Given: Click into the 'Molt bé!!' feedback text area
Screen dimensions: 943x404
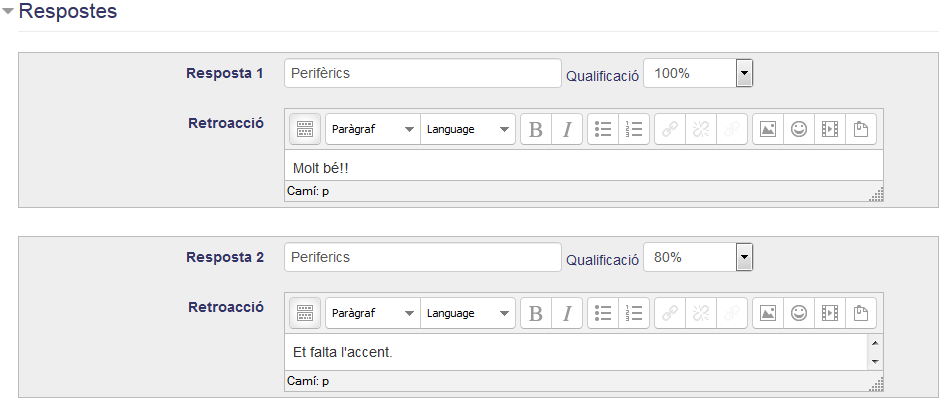Looking at the screenshot, I should tap(584, 168).
